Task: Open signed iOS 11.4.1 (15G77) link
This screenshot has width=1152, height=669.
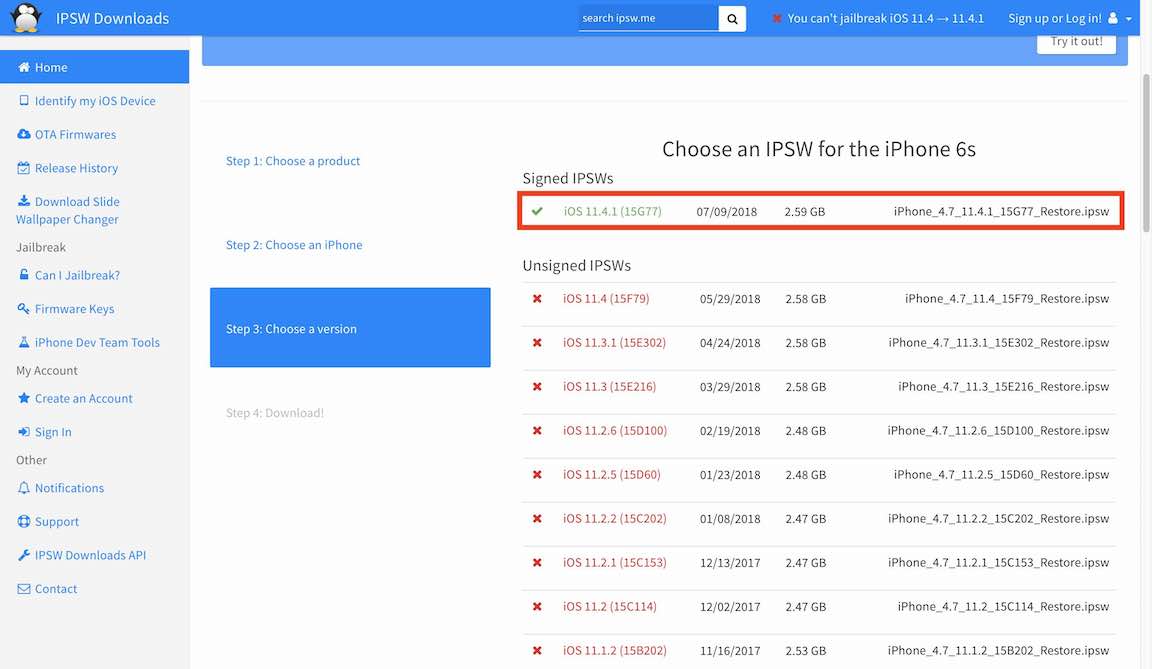Action: click(x=612, y=211)
